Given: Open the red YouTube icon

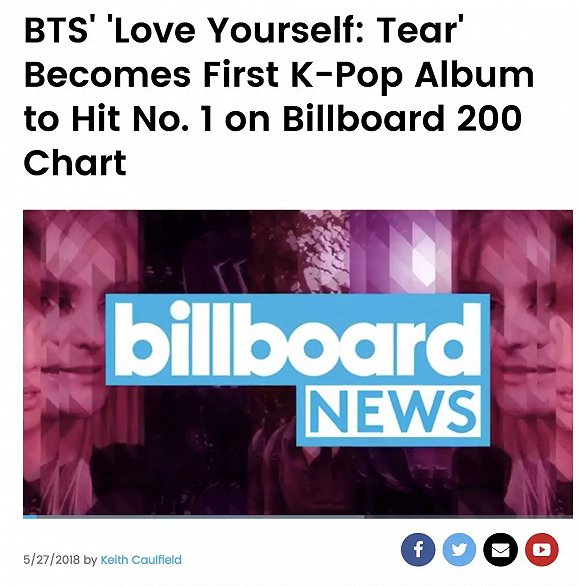Looking at the screenshot, I should (542, 550).
